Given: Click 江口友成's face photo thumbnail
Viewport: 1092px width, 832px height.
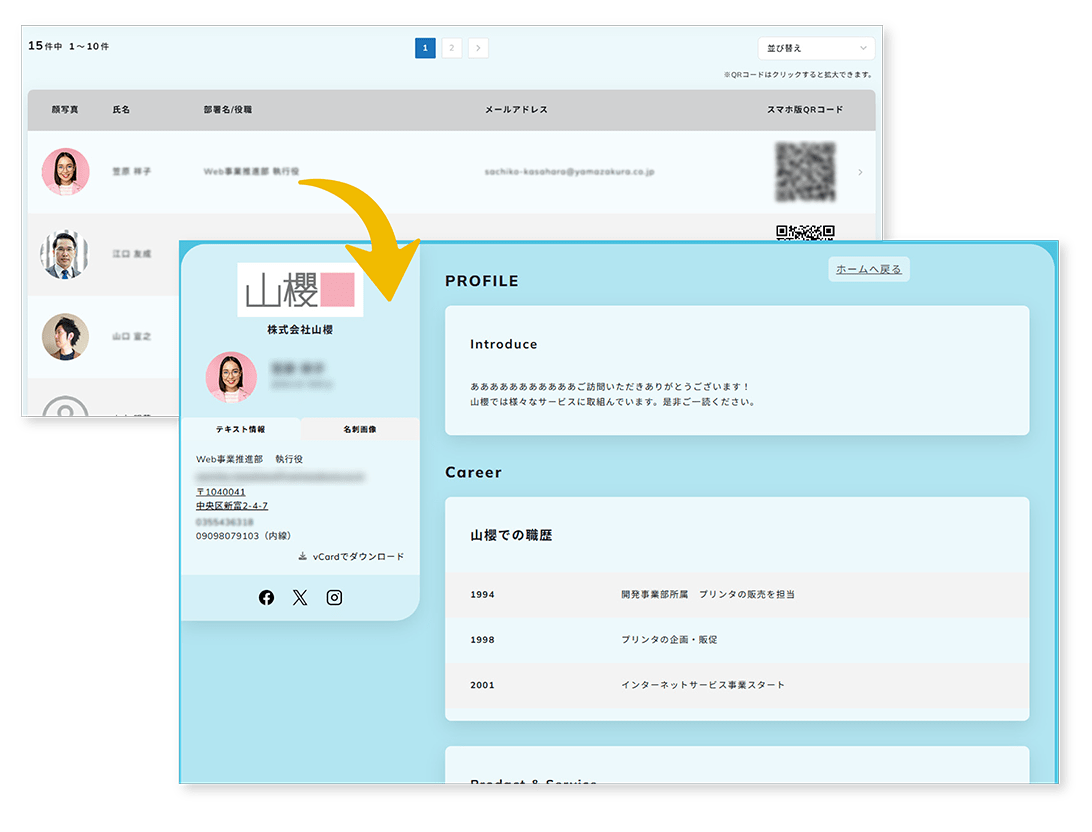Looking at the screenshot, I should pyautogui.click(x=64, y=254).
